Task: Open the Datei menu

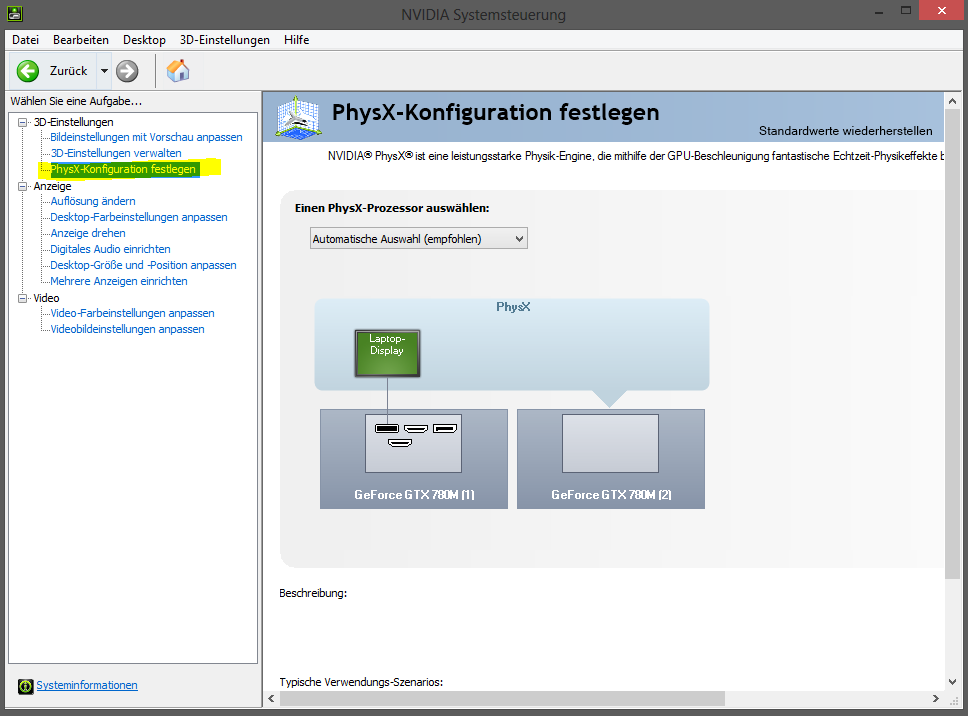Action: [x=25, y=40]
